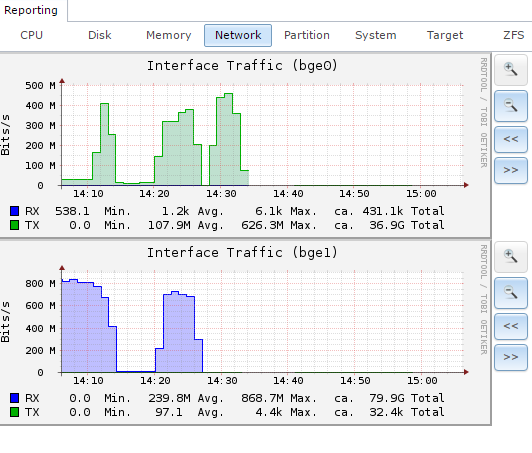The width and height of the screenshot is (532, 453).
Task: Open the Memory tab
Action: 169,35
